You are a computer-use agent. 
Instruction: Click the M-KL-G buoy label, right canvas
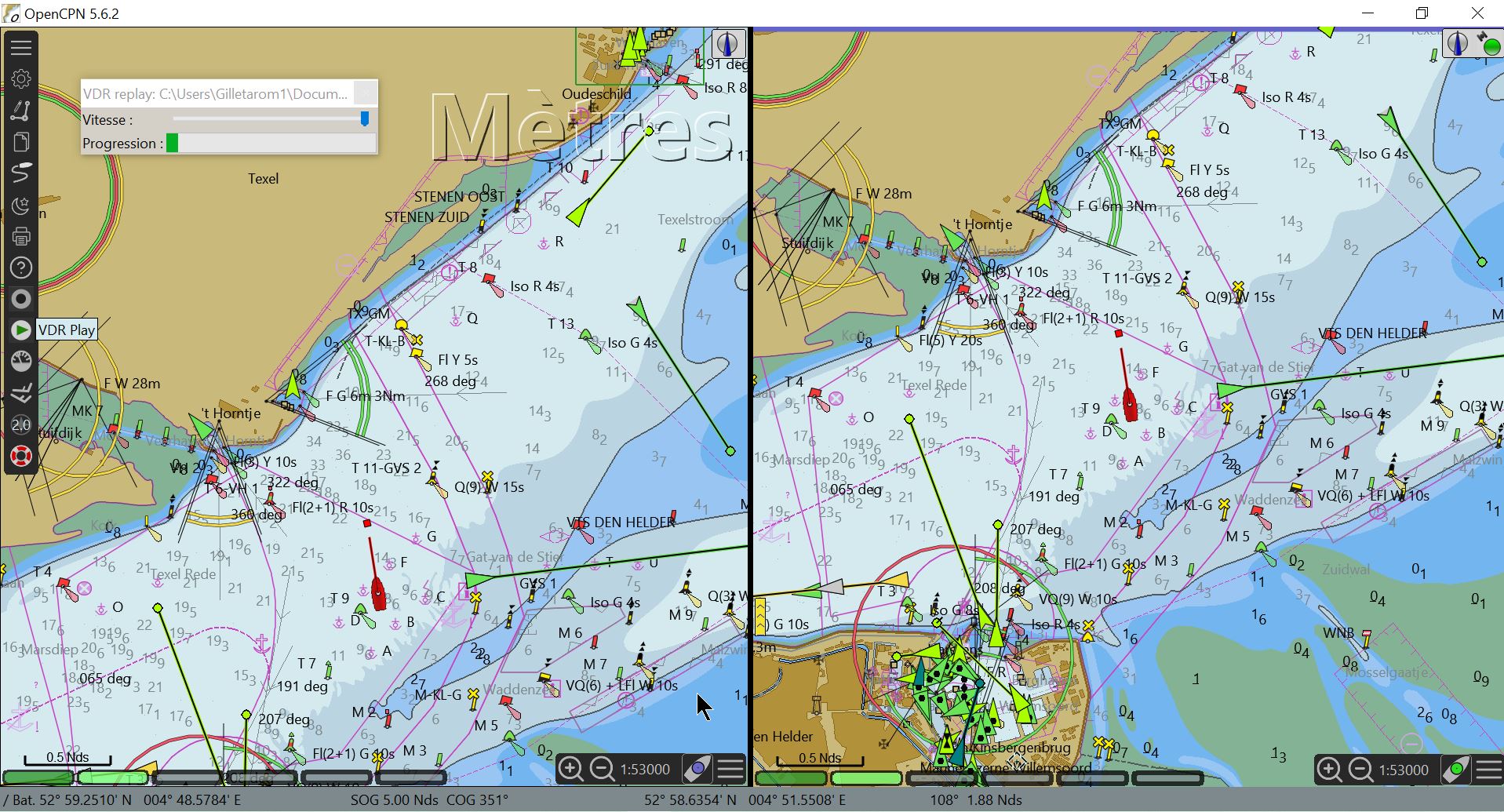click(x=1188, y=505)
